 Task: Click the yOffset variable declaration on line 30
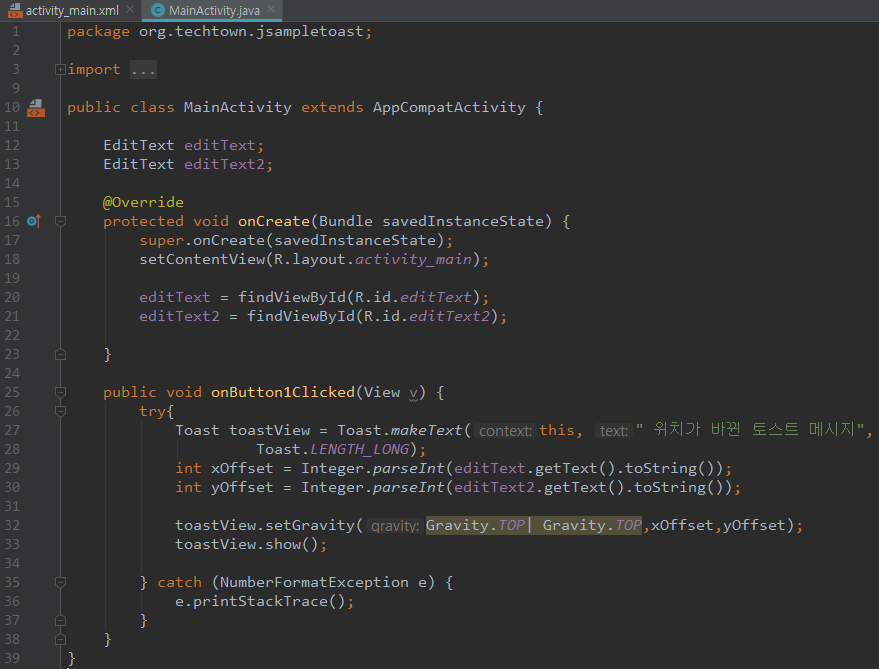tap(242, 487)
